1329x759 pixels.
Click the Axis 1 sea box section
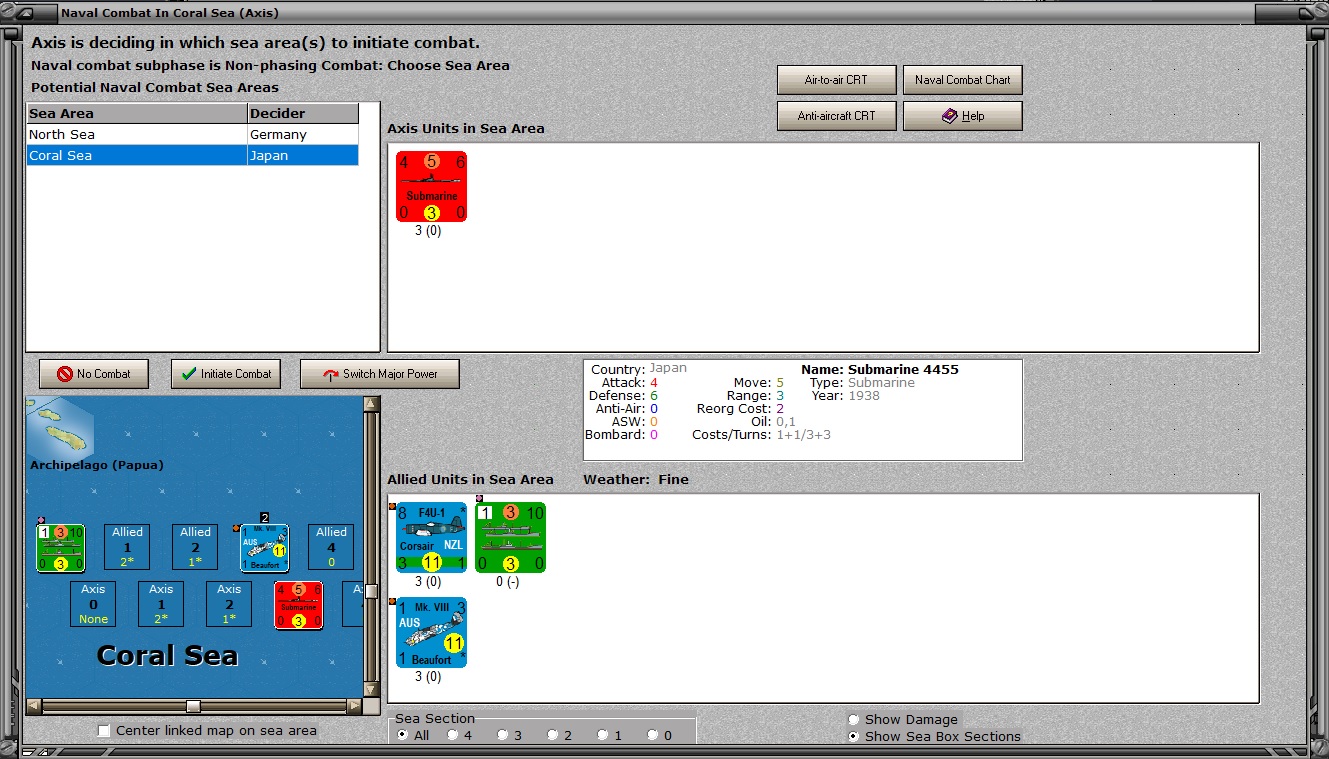pyautogui.click(x=162, y=604)
